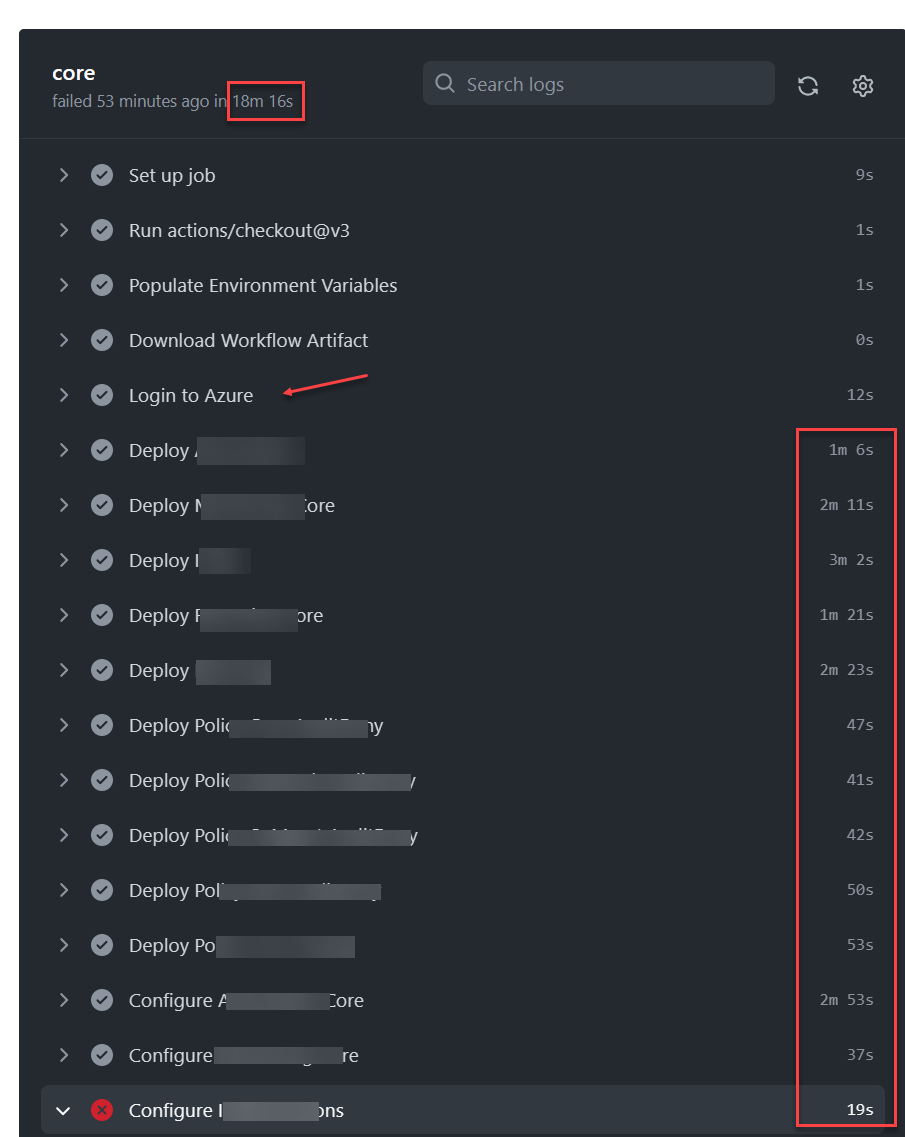Image resolution: width=905 pixels, height=1137 pixels.
Task: Select the Download Workflow Artifact step
Action: click(248, 339)
